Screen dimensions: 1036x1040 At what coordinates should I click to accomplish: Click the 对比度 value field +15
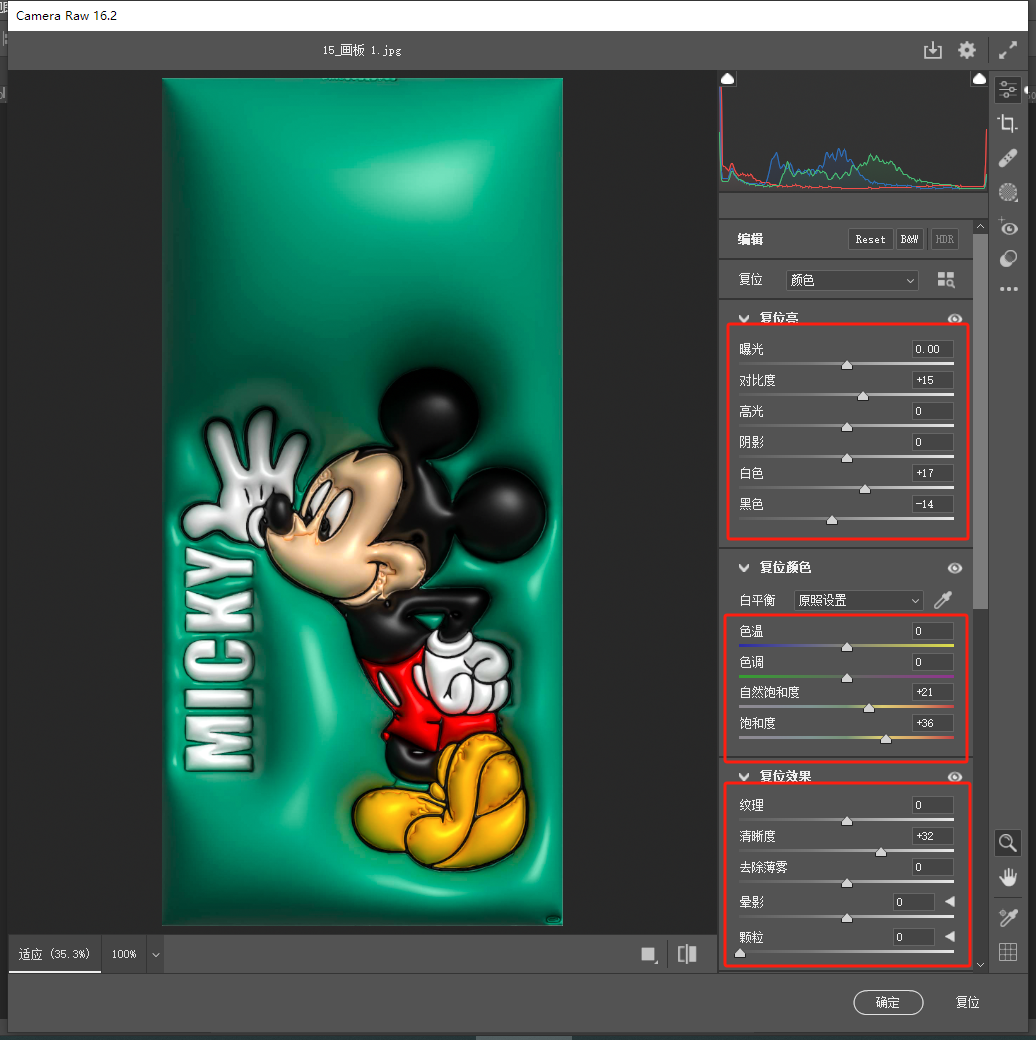933,380
